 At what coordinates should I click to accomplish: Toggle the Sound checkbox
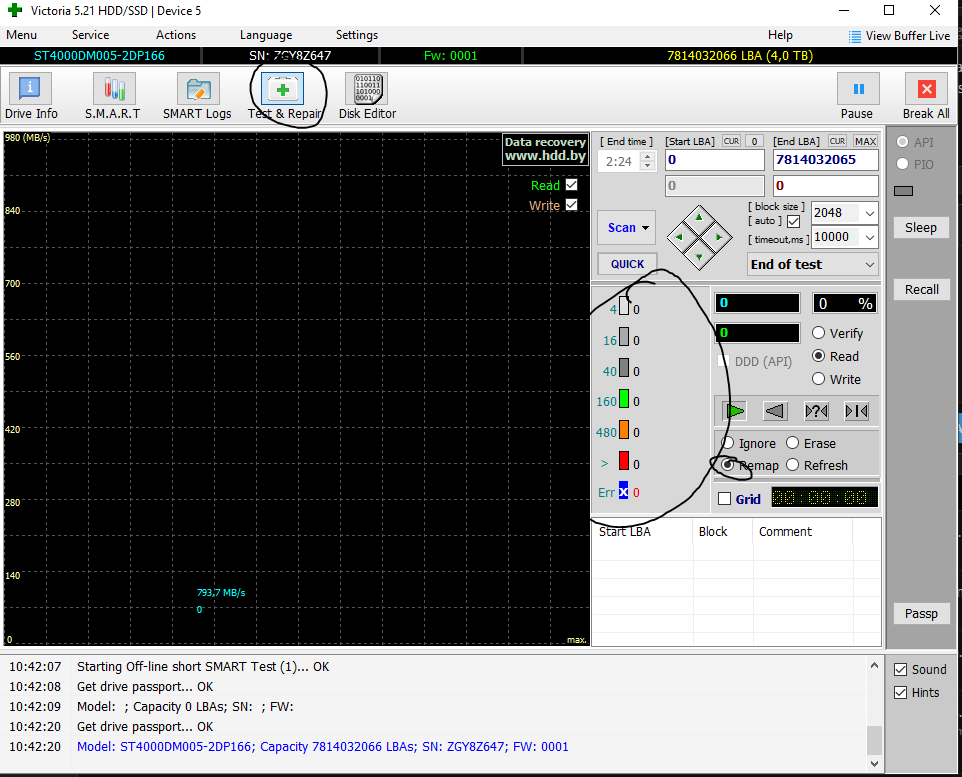click(x=900, y=670)
